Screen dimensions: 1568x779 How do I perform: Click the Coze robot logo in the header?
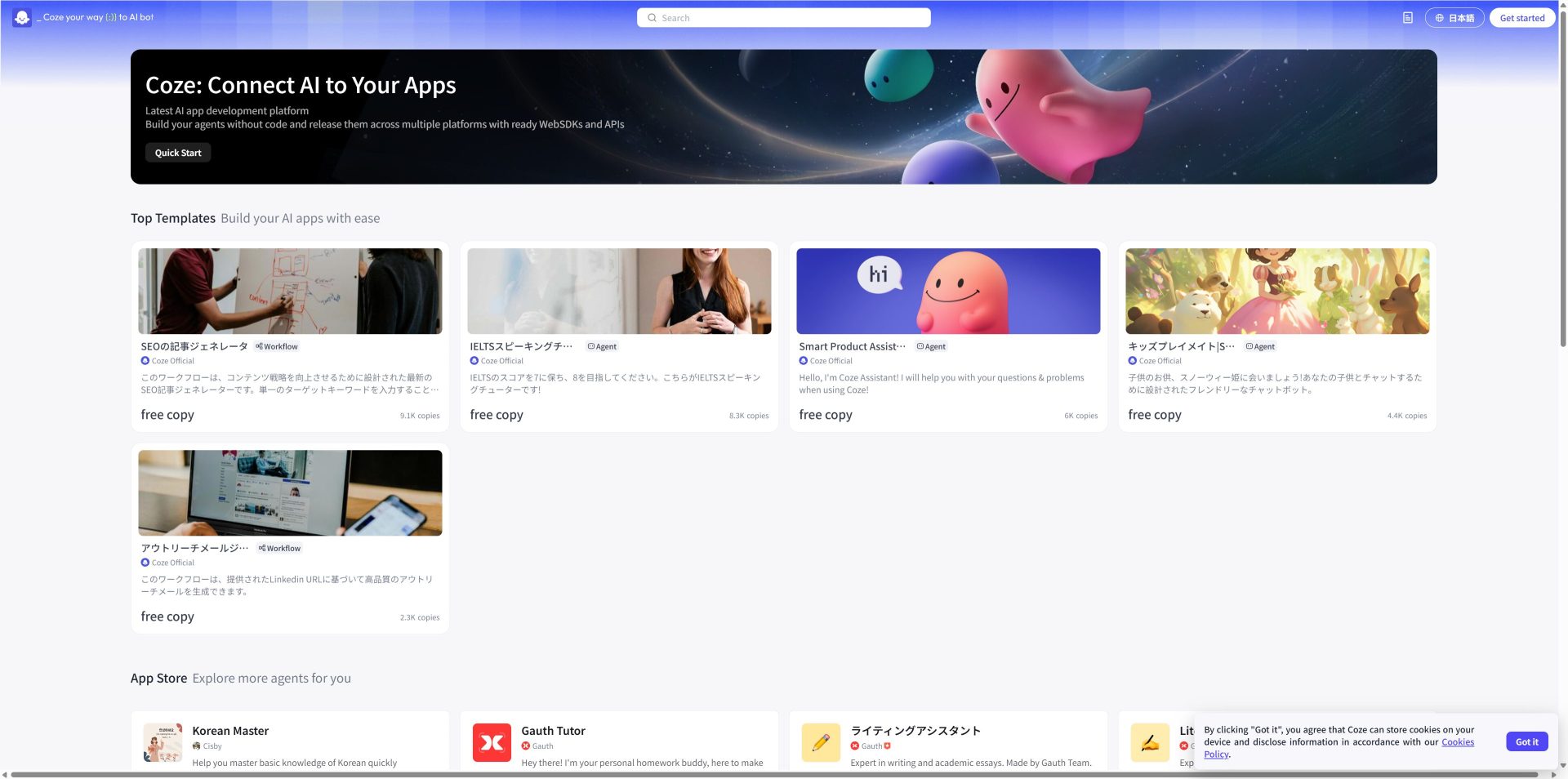[x=22, y=17]
